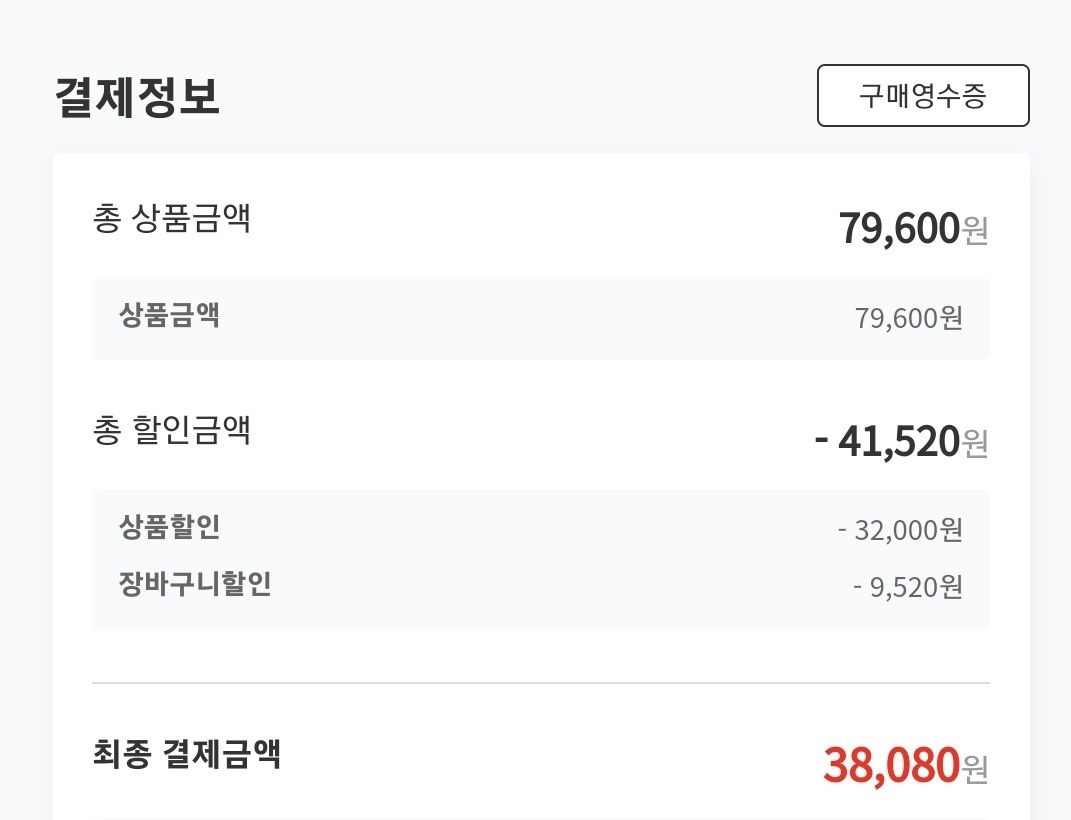Click the 원 unit after red 38,080
The width and height of the screenshot is (1071, 820).
point(975,768)
